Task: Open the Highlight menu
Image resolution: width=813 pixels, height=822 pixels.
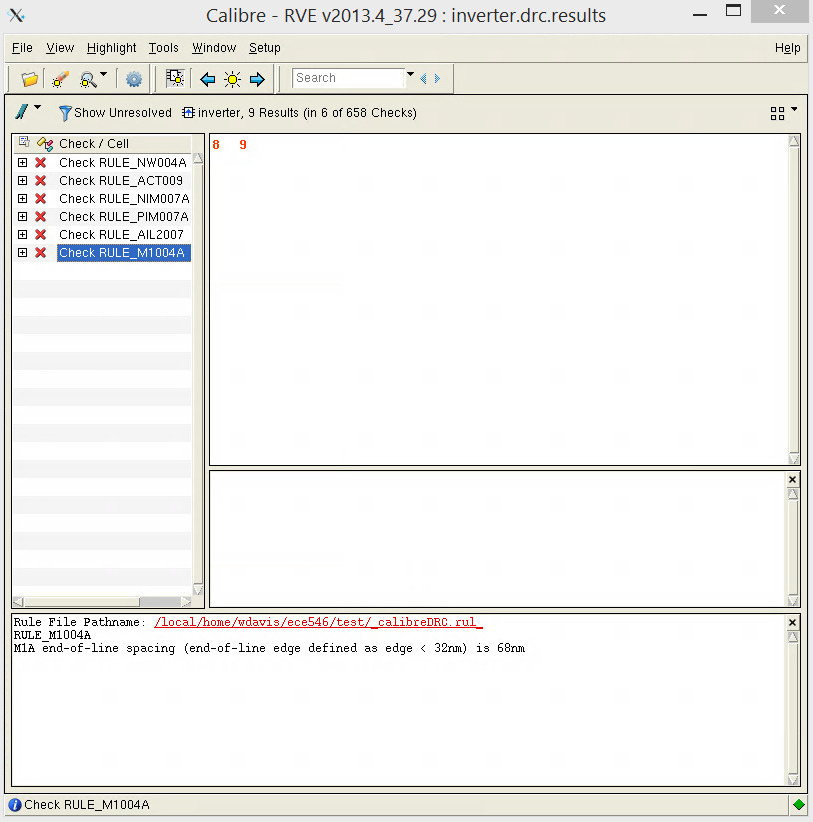Action: (x=111, y=48)
